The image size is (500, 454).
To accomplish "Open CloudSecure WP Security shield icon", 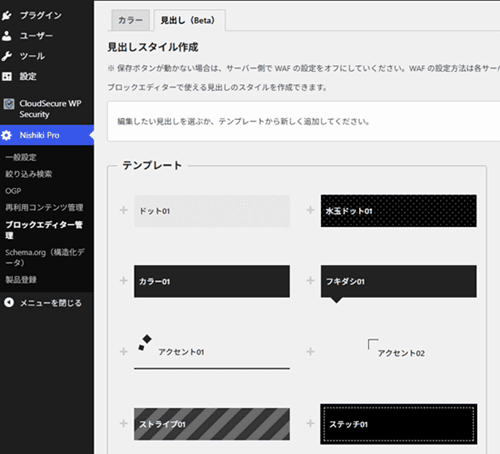I will click(x=9, y=104).
